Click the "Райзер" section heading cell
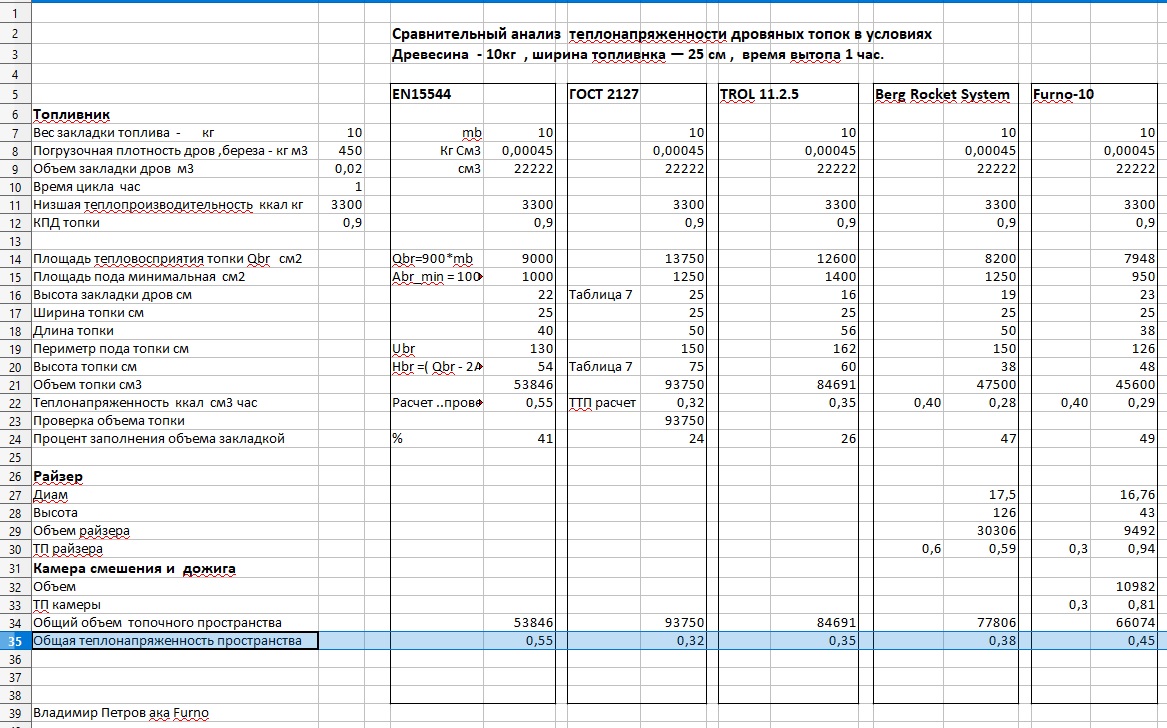 coord(58,476)
